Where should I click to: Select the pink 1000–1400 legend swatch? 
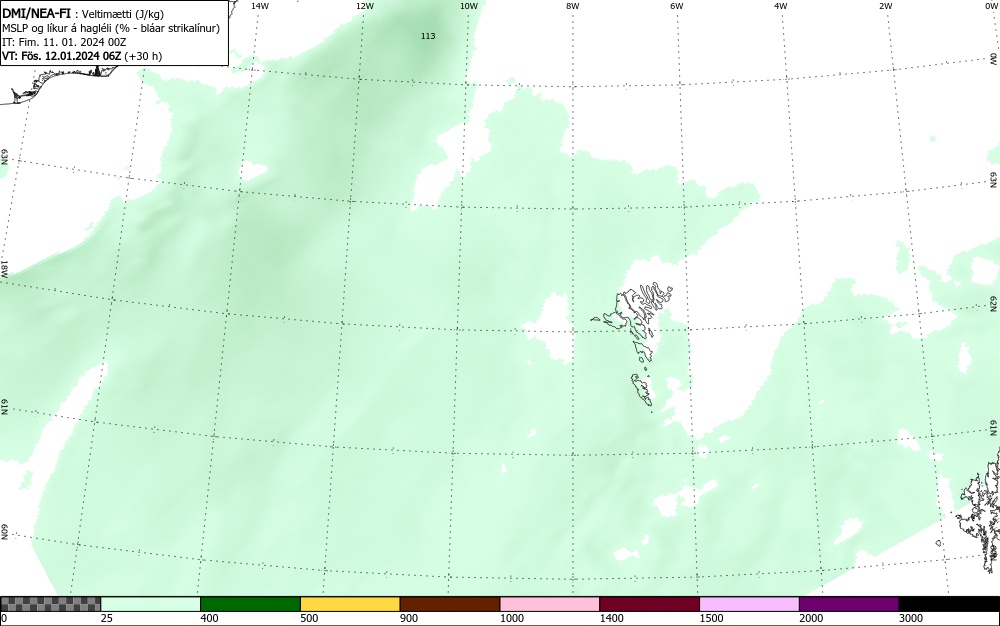(x=550, y=604)
